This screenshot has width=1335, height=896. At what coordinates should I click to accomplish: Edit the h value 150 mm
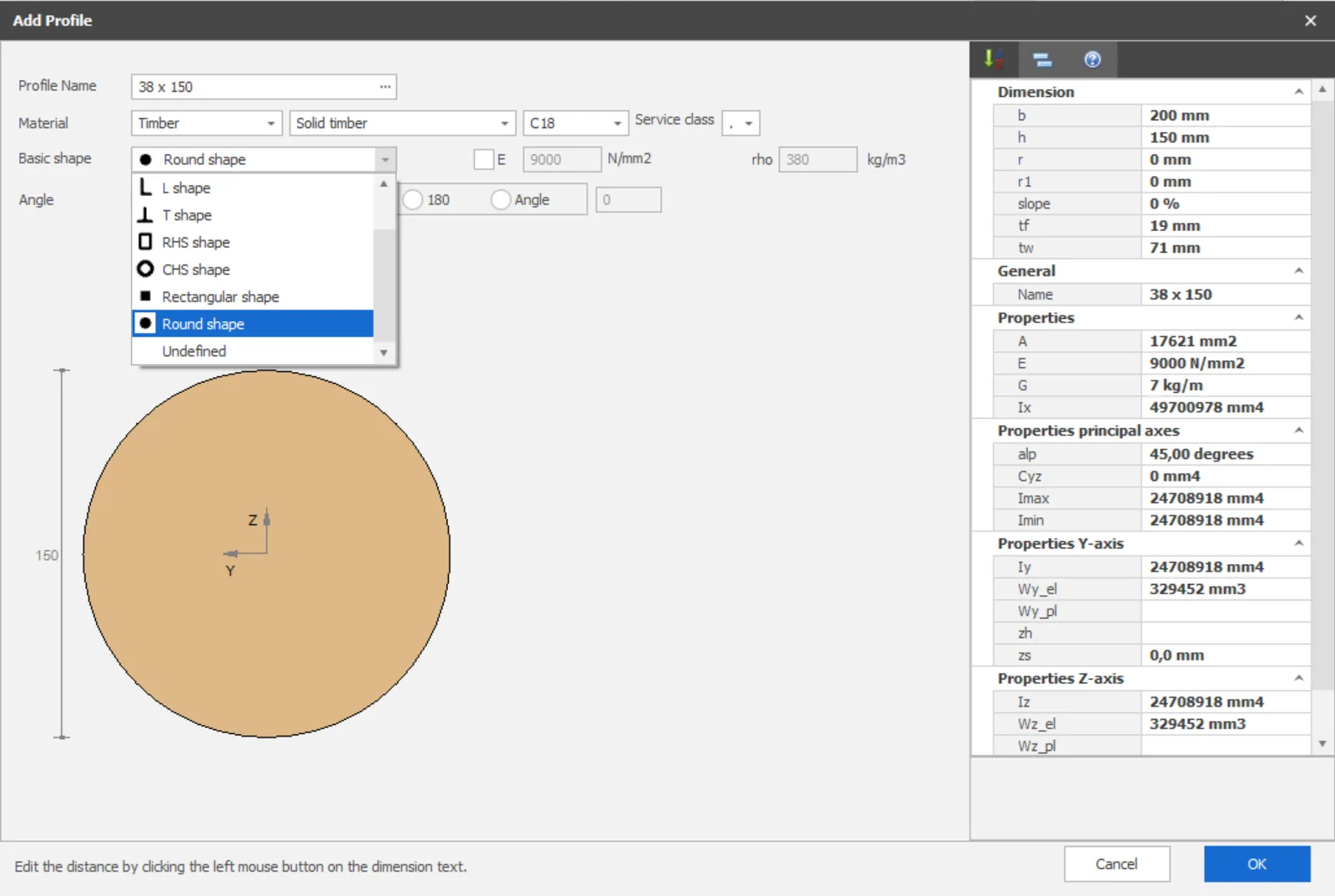[x=1225, y=138]
